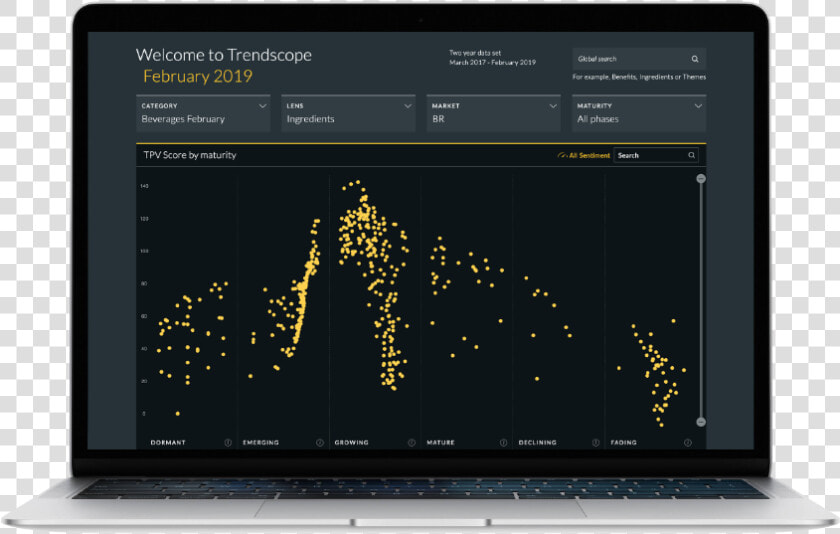Click the 'Welcome to Trendscope' title
The height and width of the screenshot is (534, 840).
[223, 55]
